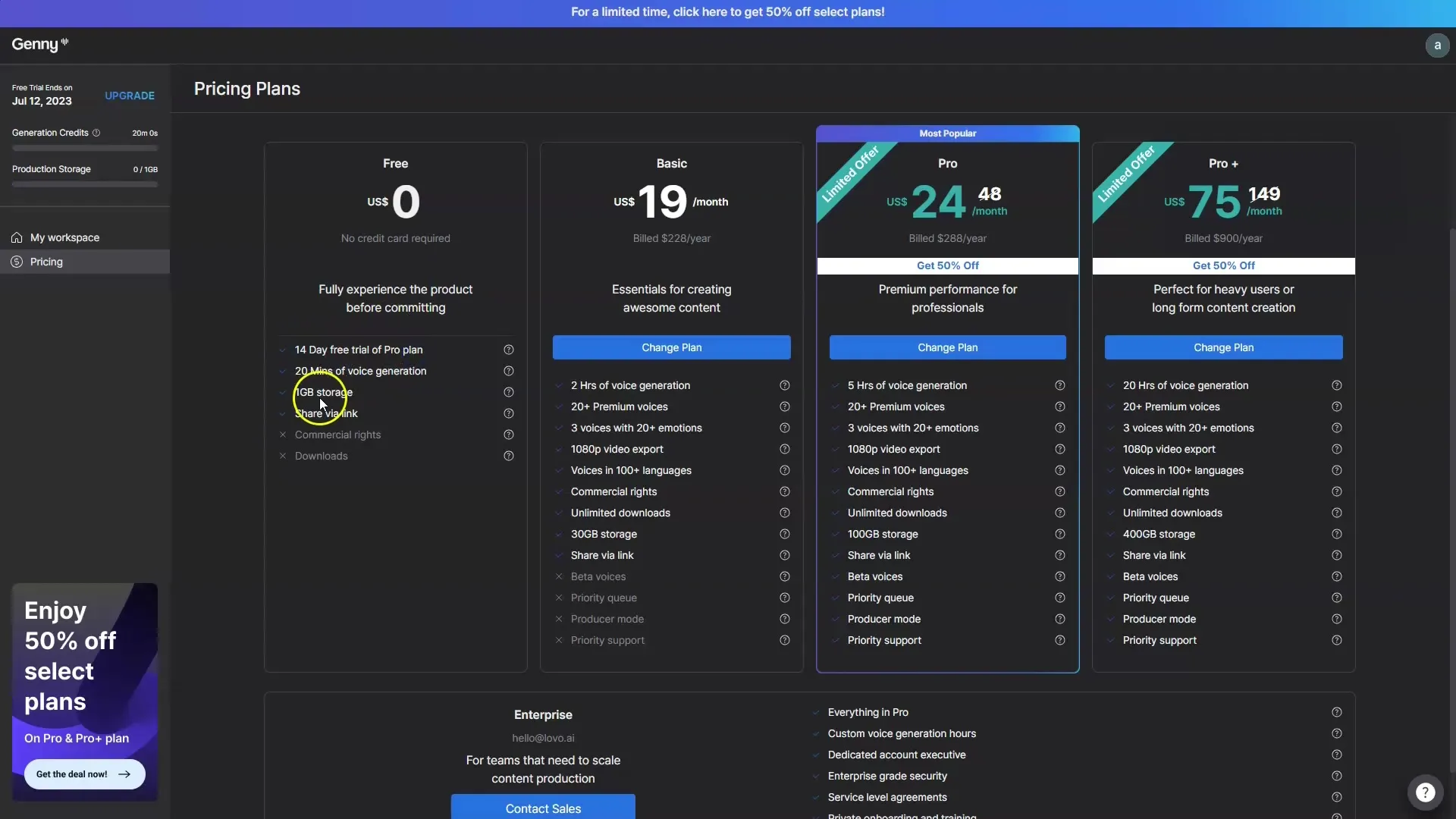Click the 'Get the deal now!' button

point(84,774)
